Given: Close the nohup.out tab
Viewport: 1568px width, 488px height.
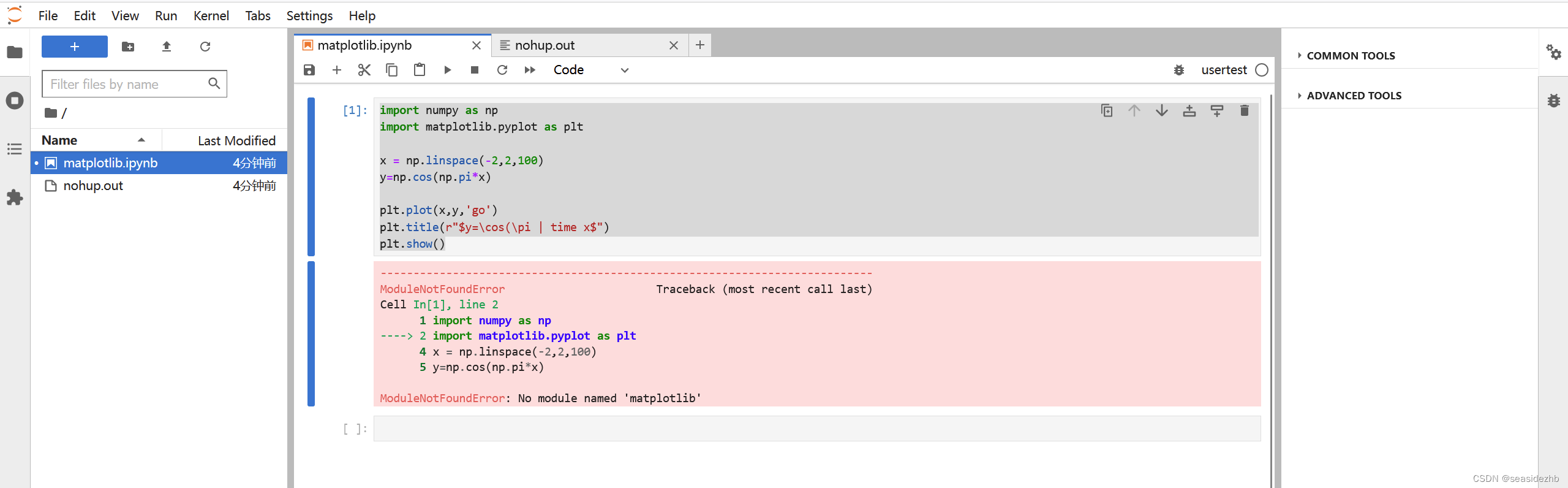Looking at the screenshot, I should tap(674, 45).
